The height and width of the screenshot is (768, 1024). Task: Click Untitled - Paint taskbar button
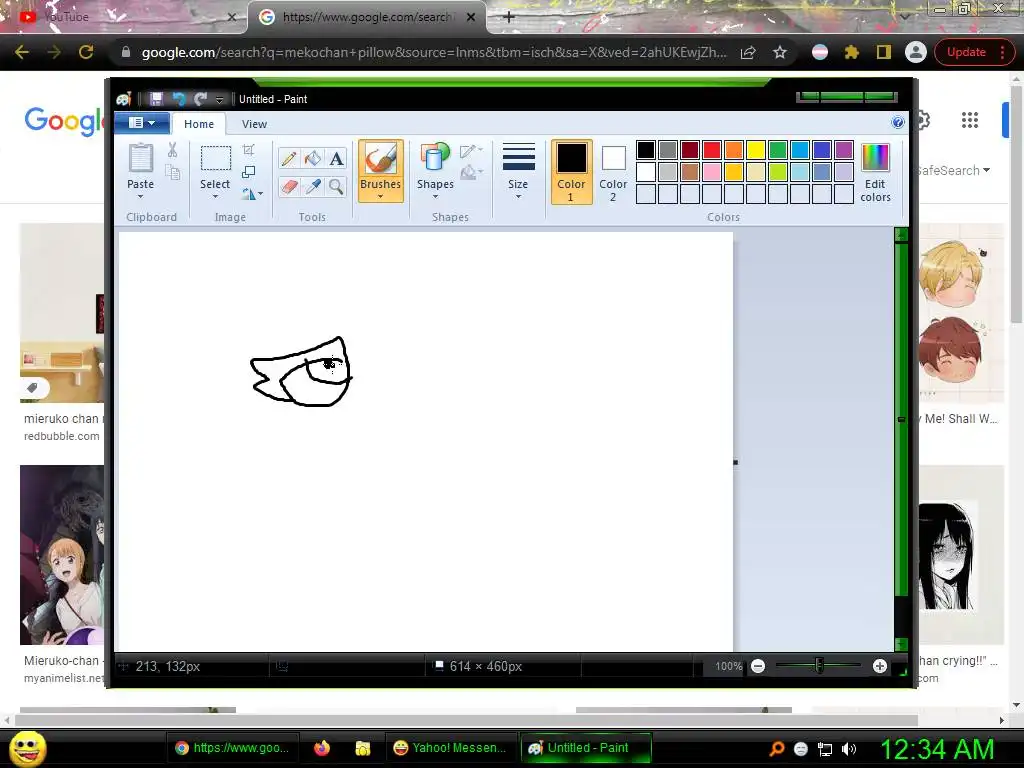pyautogui.click(x=586, y=748)
